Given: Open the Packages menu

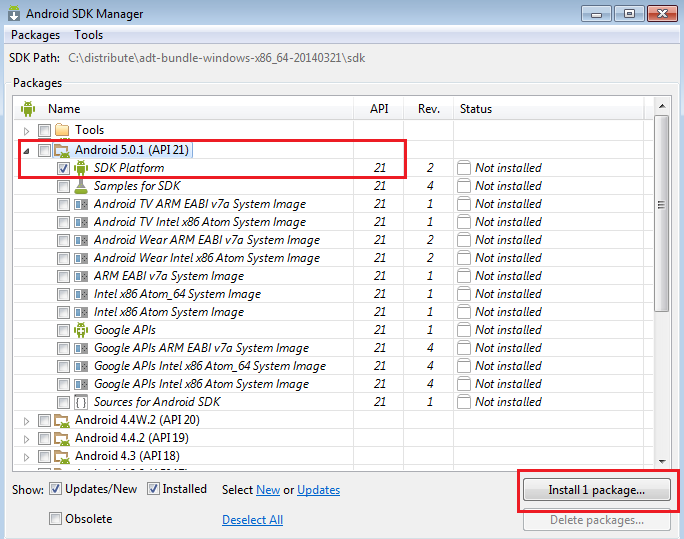Looking at the screenshot, I should click(x=35, y=35).
